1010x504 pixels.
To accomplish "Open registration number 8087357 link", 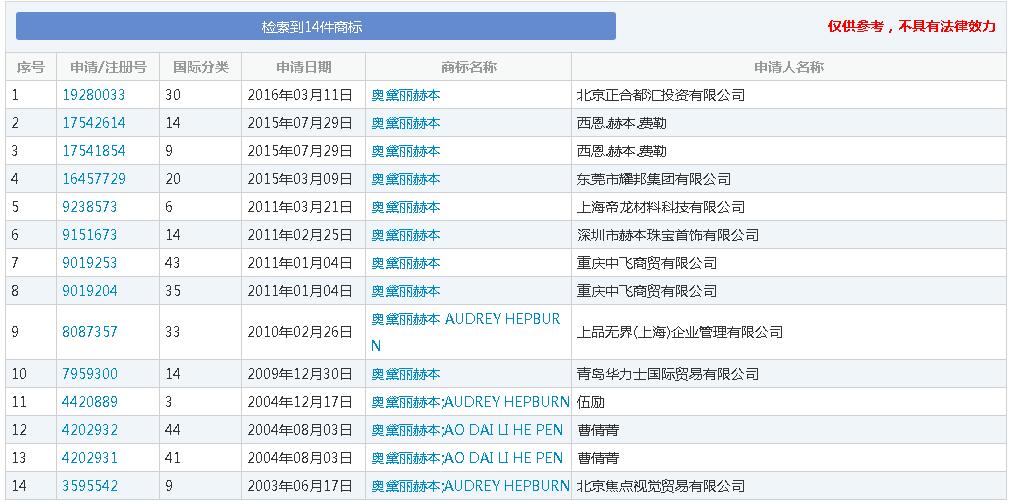I will pos(90,333).
